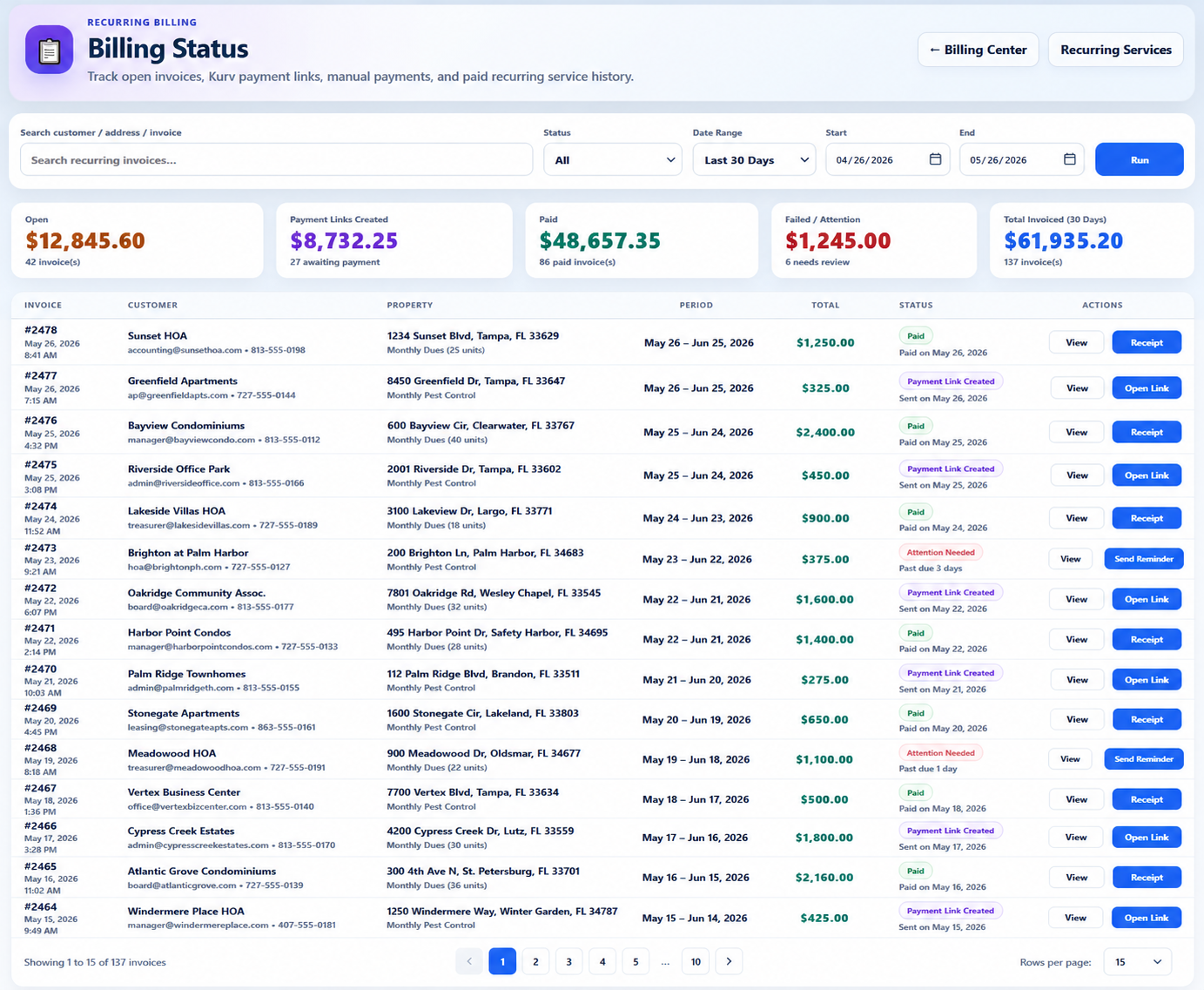This screenshot has width=1204, height=990.
Task: Open the Start date calendar icon
Action: coord(935,159)
